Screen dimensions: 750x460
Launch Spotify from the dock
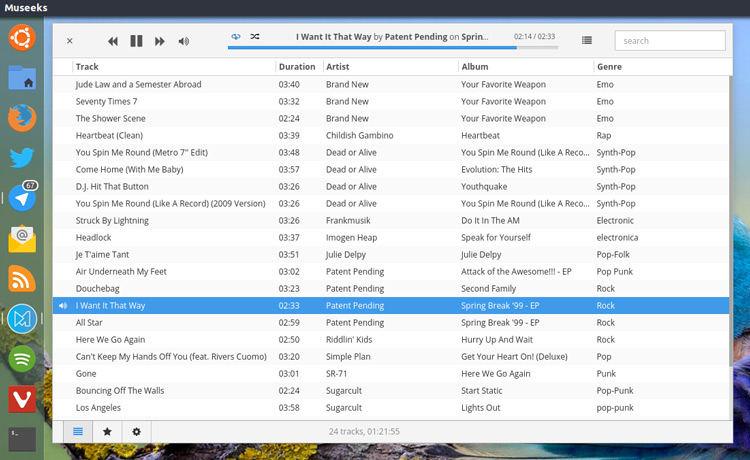22,358
